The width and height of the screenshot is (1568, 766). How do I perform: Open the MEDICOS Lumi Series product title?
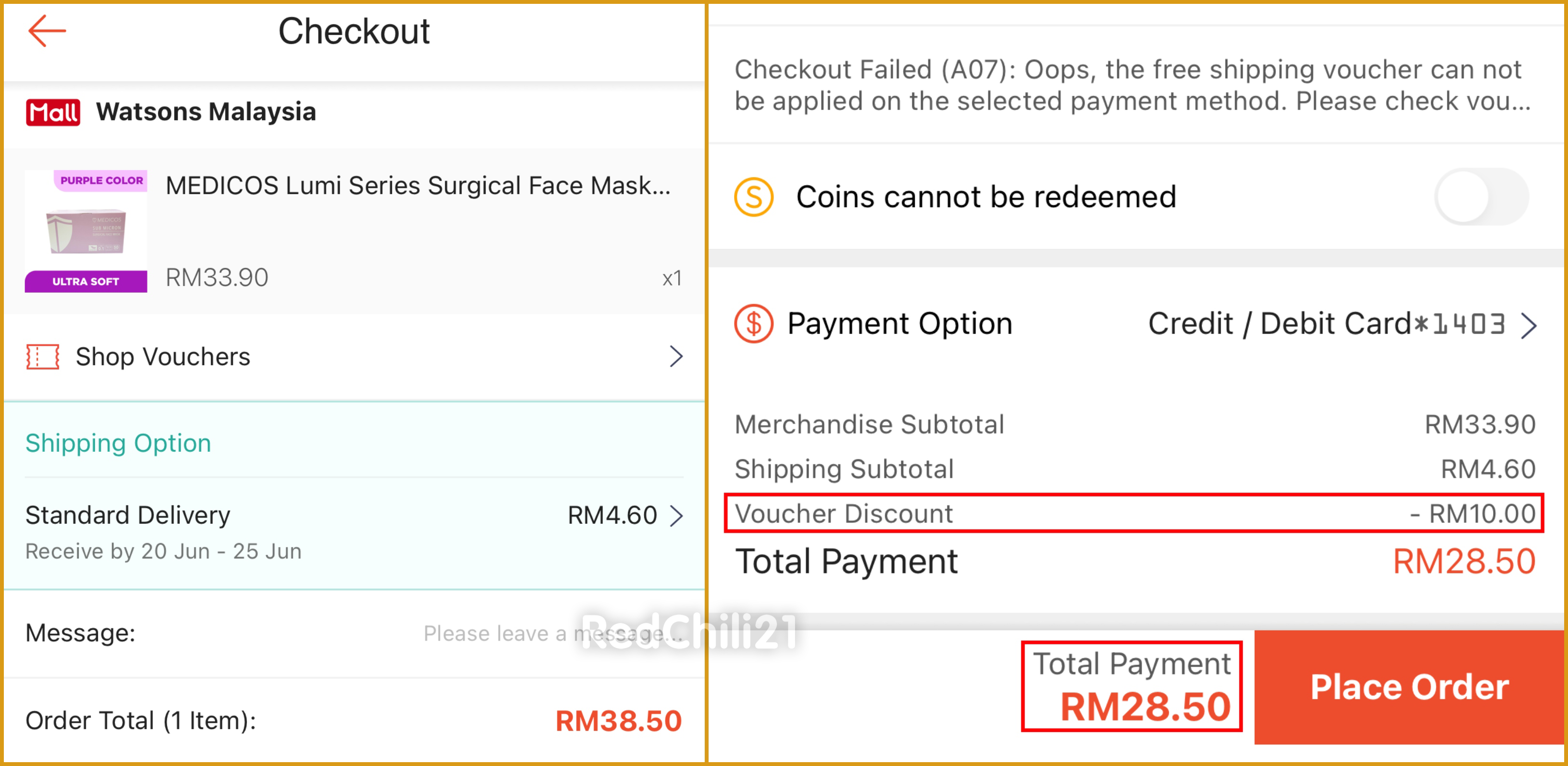coord(417,185)
